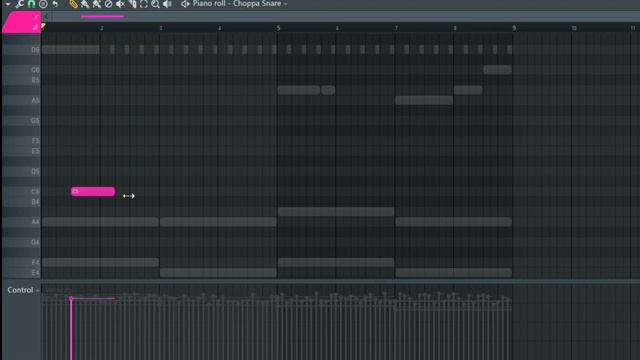Viewport: 640px width, 360px height.
Task: Click the pink horizontal scrollbar handle
Action: pyautogui.click(x=102, y=16)
